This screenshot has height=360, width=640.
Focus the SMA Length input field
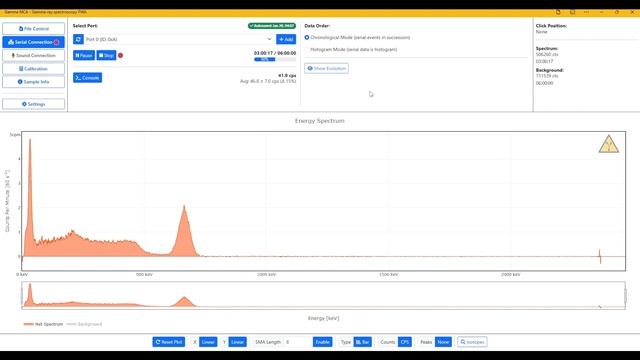pos(298,342)
